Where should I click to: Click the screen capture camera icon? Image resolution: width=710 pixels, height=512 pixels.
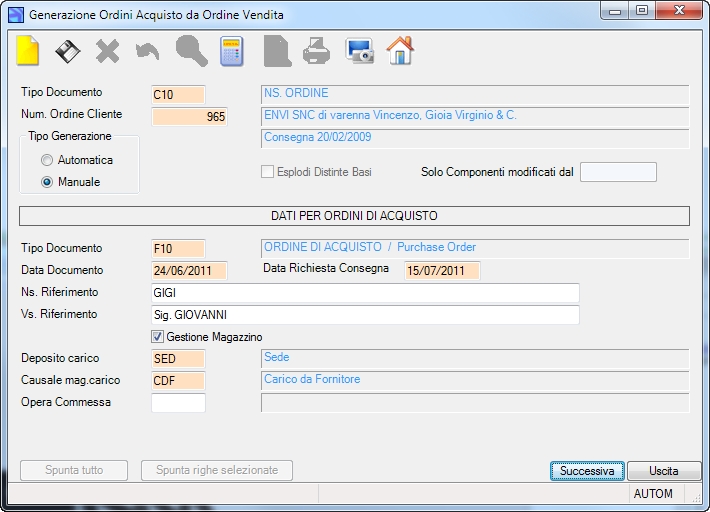360,51
